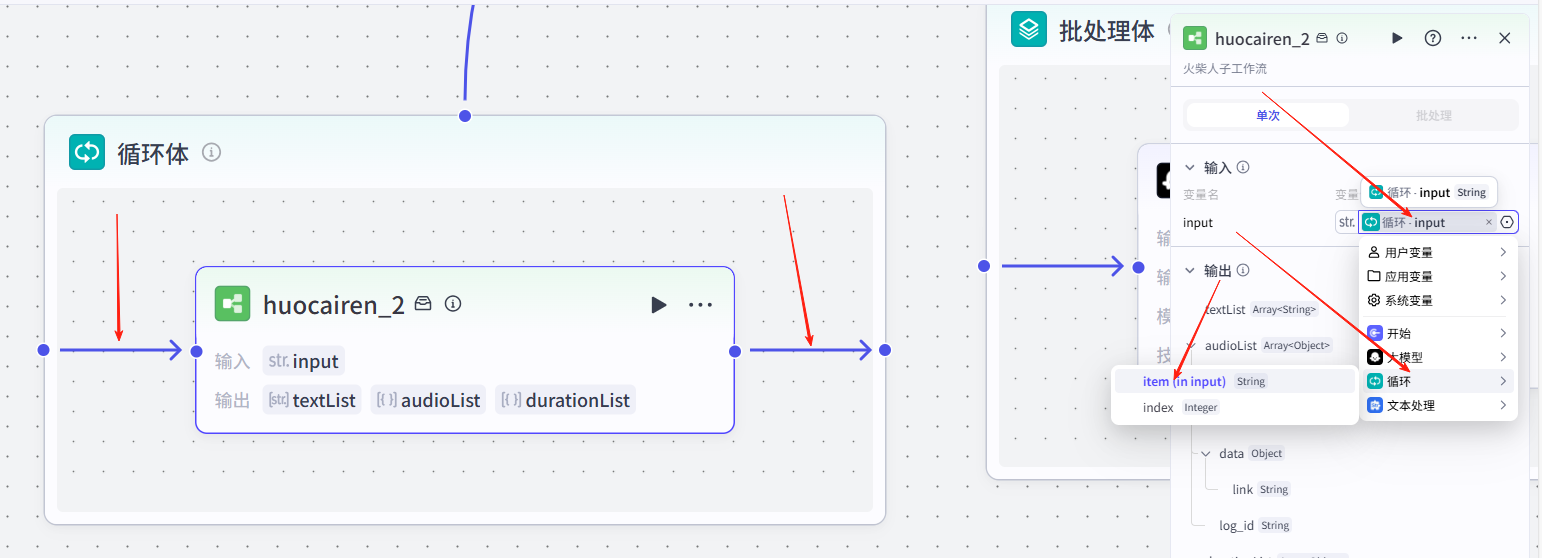Open the huocairen_2 canvas node's more options
The height and width of the screenshot is (558, 1542).
tap(700, 305)
